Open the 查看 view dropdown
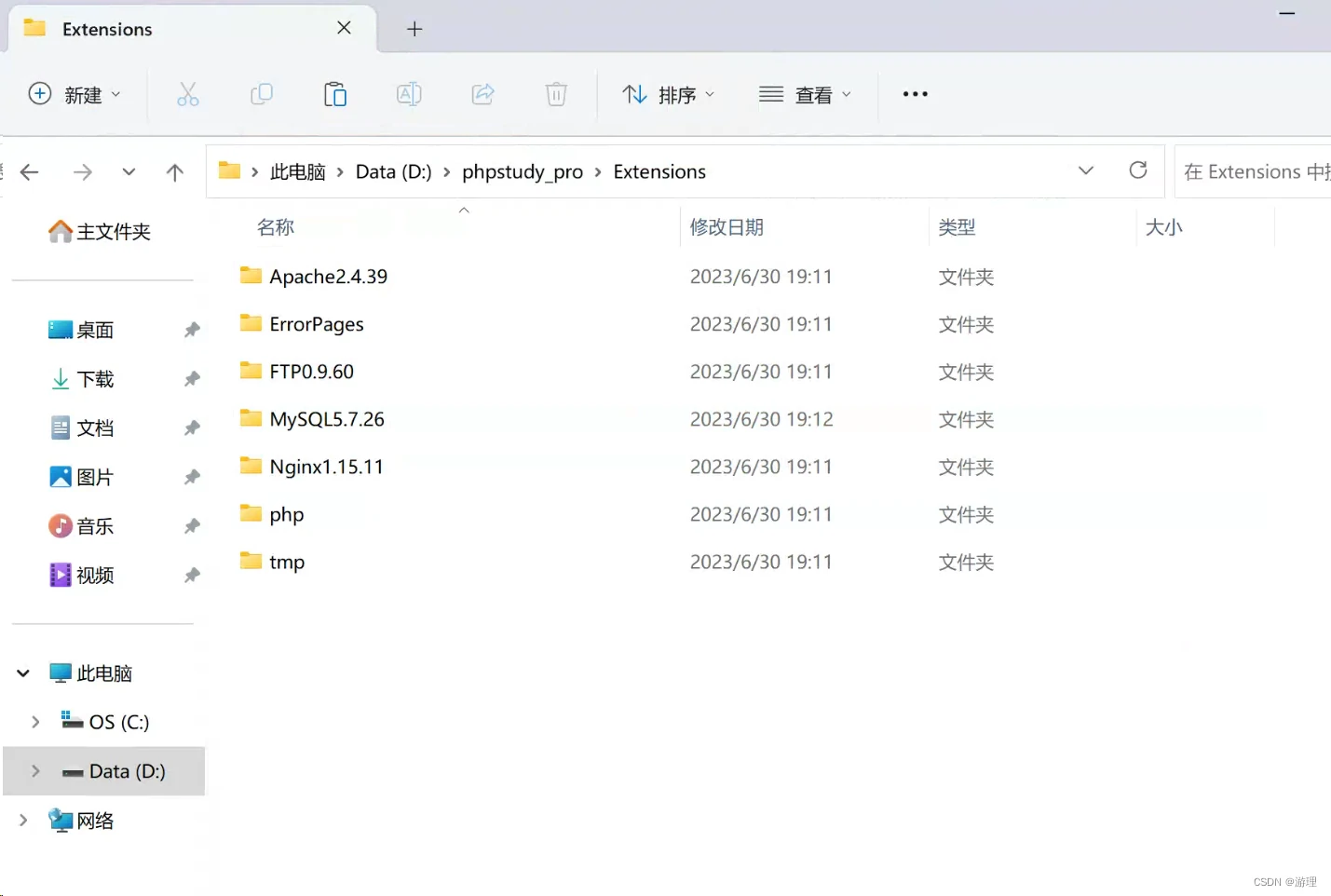The width and height of the screenshot is (1331, 896). click(806, 94)
